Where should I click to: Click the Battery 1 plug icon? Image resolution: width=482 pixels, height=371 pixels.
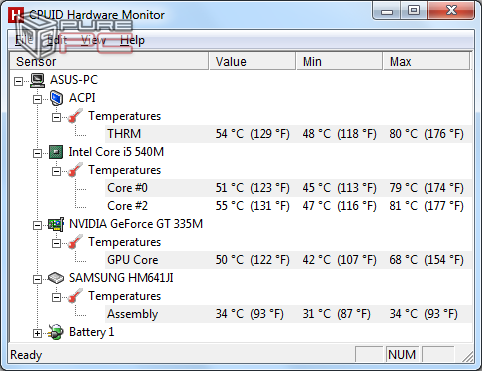pyautogui.click(x=56, y=332)
